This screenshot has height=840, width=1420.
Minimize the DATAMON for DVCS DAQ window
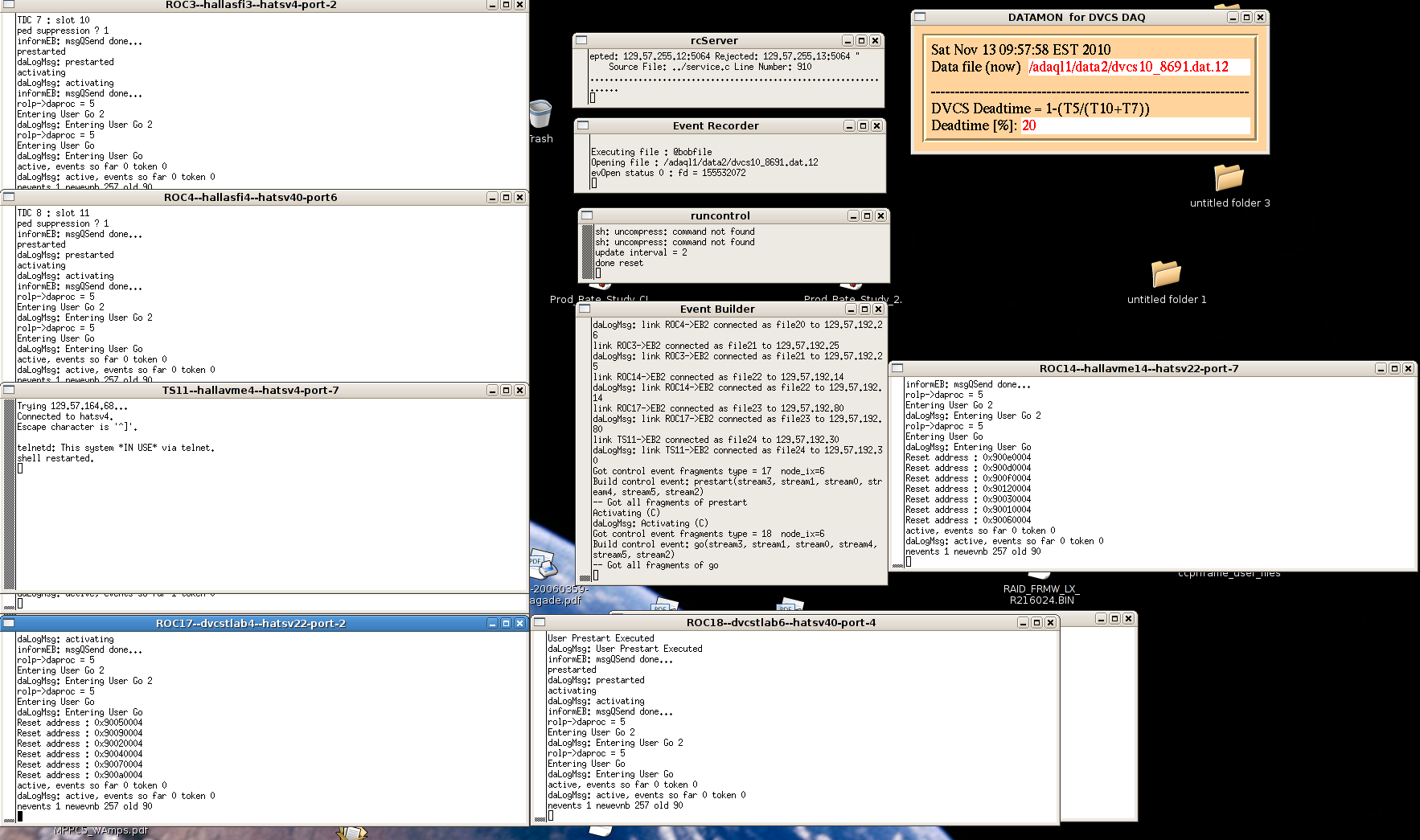1233,17
